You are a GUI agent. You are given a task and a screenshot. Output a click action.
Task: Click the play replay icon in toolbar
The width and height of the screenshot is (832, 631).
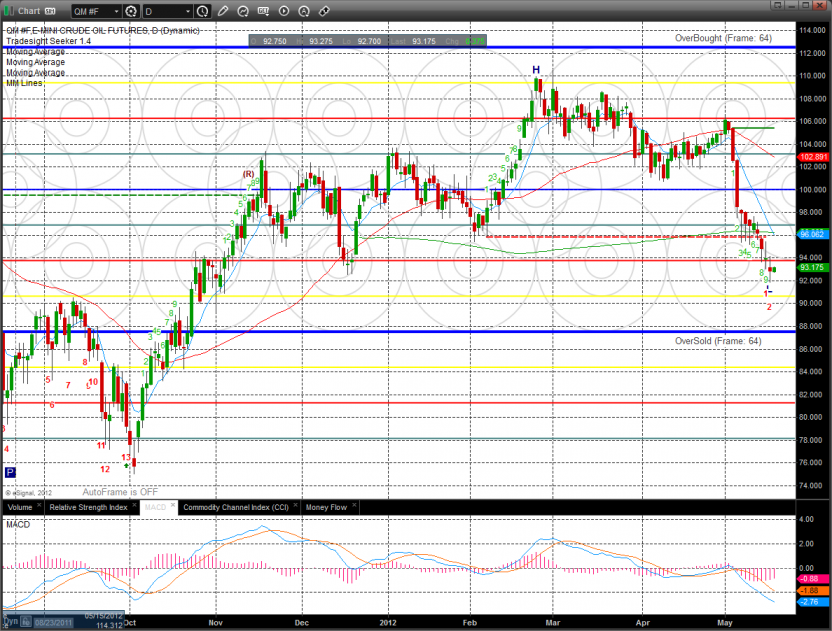pos(284,11)
